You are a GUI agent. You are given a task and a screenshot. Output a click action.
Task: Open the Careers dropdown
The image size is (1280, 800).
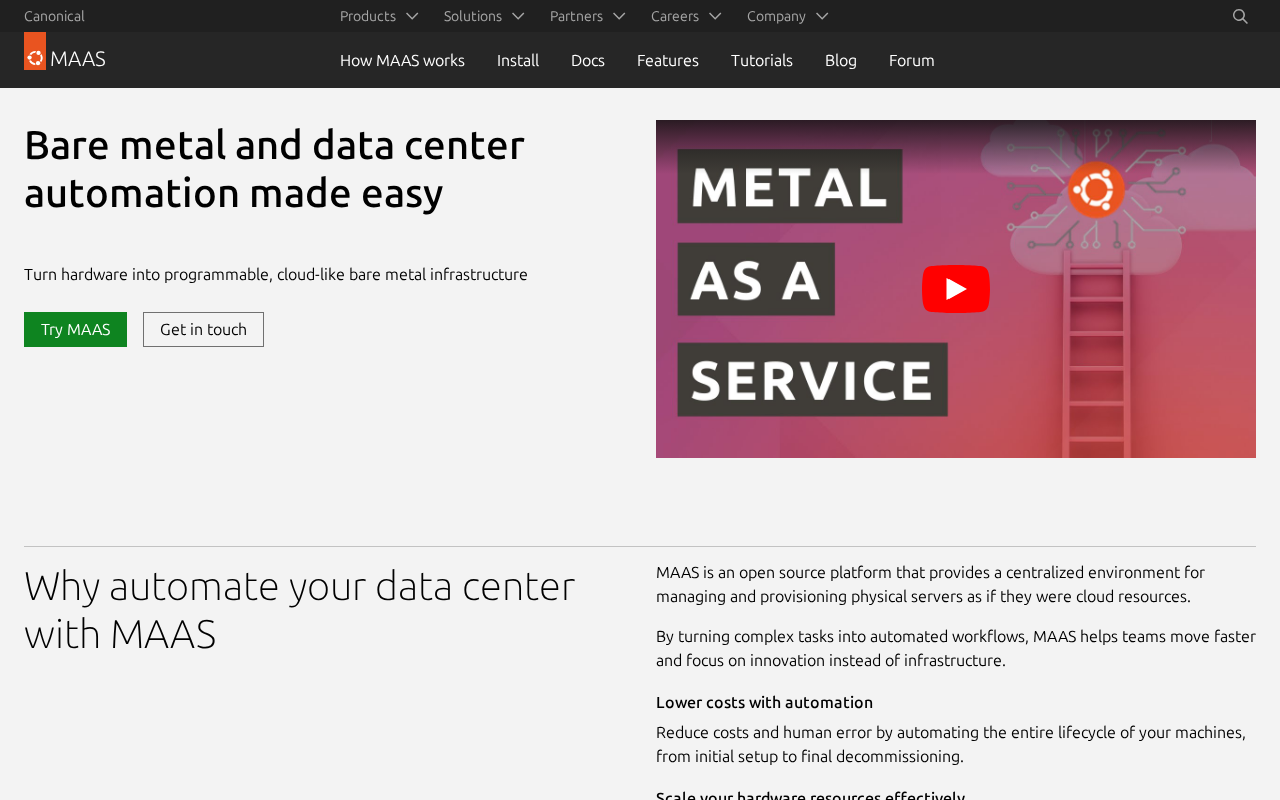686,16
